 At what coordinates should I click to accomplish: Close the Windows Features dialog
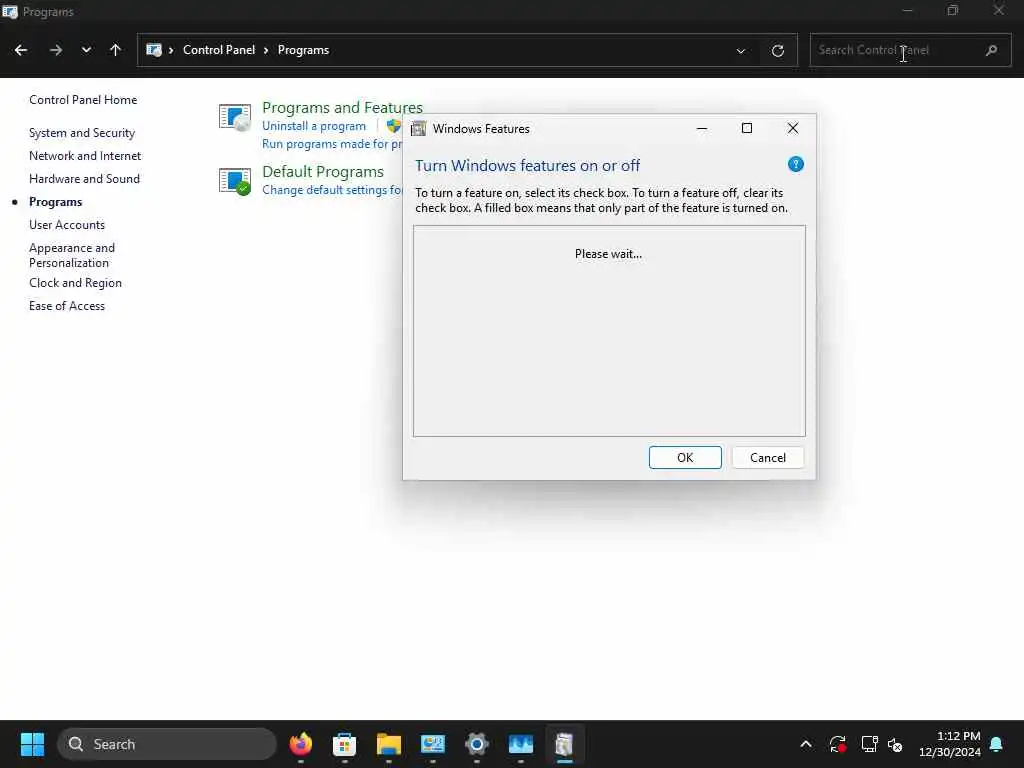point(793,129)
